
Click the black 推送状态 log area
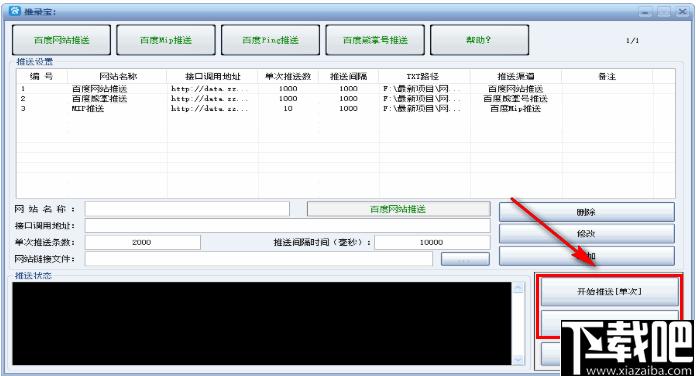coord(262,324)
